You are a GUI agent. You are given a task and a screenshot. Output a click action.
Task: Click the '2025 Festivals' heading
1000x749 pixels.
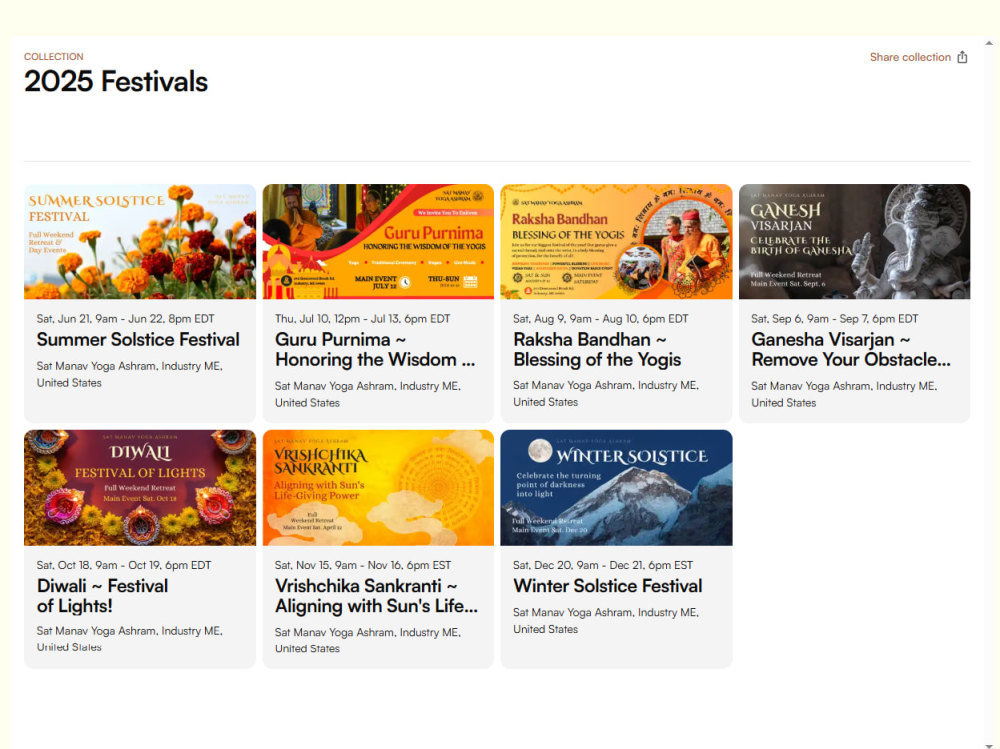click(x=116, y=82)
